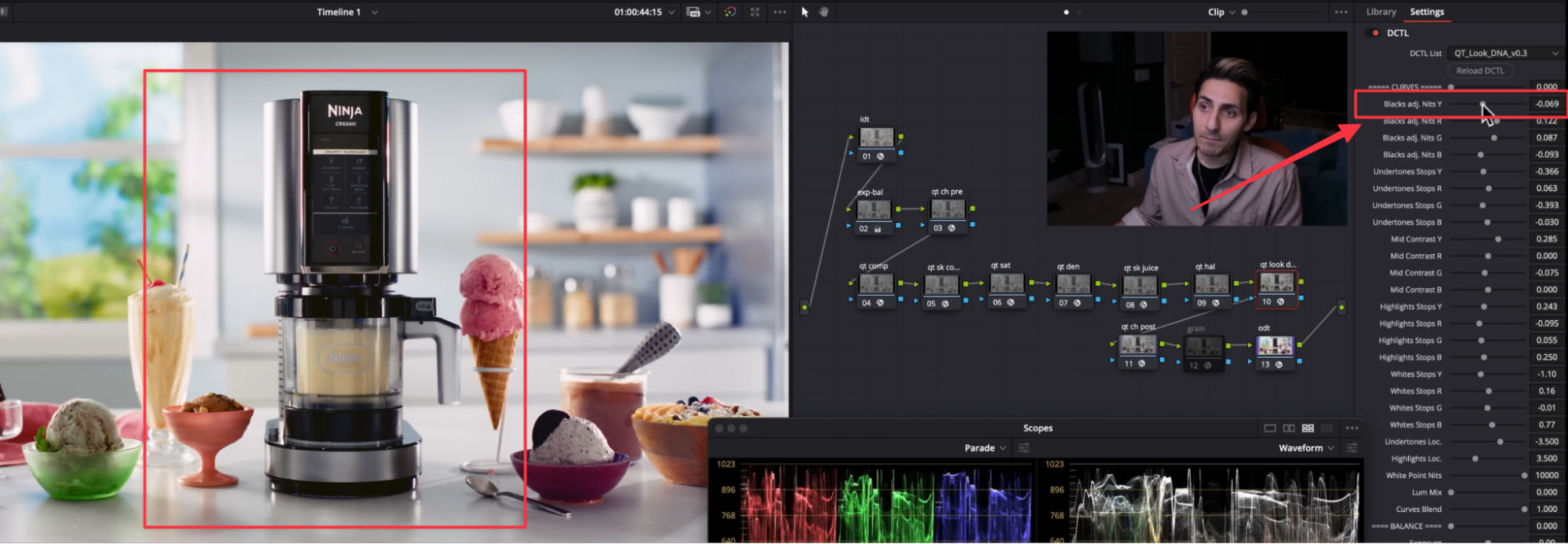Click the White Point Nits value 10000
1568x544 pixels.
pyautogui.click(x=1547, y=475)
